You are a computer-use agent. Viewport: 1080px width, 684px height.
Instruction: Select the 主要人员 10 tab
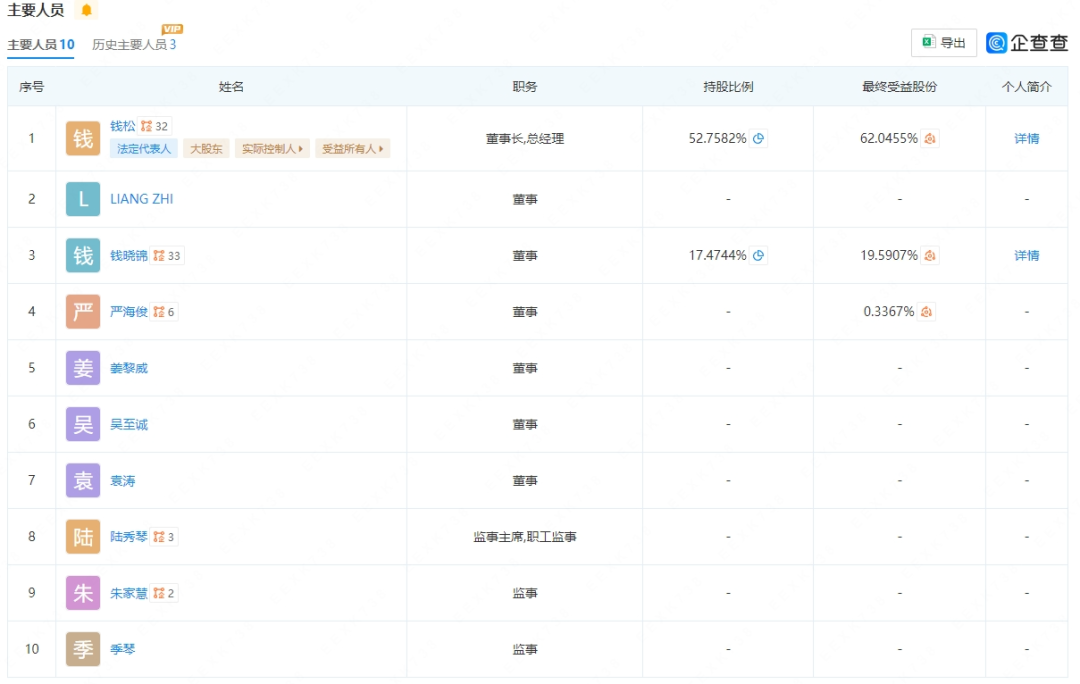[41, 45]
